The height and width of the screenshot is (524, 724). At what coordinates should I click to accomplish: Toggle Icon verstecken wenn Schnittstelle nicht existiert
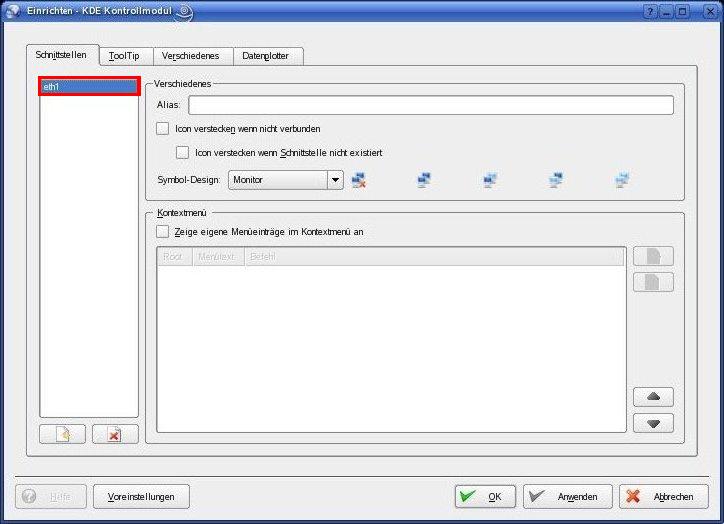pos(182,152)
